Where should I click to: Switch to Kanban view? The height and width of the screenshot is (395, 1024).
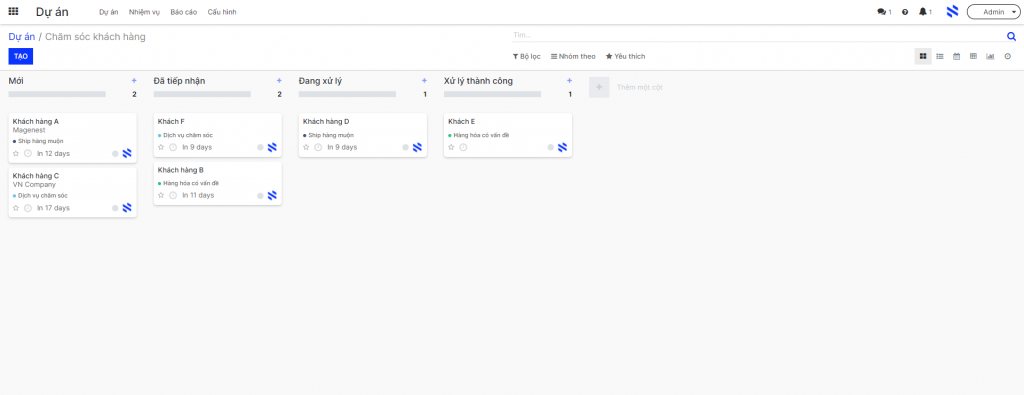pyautogui.click(x=923, y=56)
